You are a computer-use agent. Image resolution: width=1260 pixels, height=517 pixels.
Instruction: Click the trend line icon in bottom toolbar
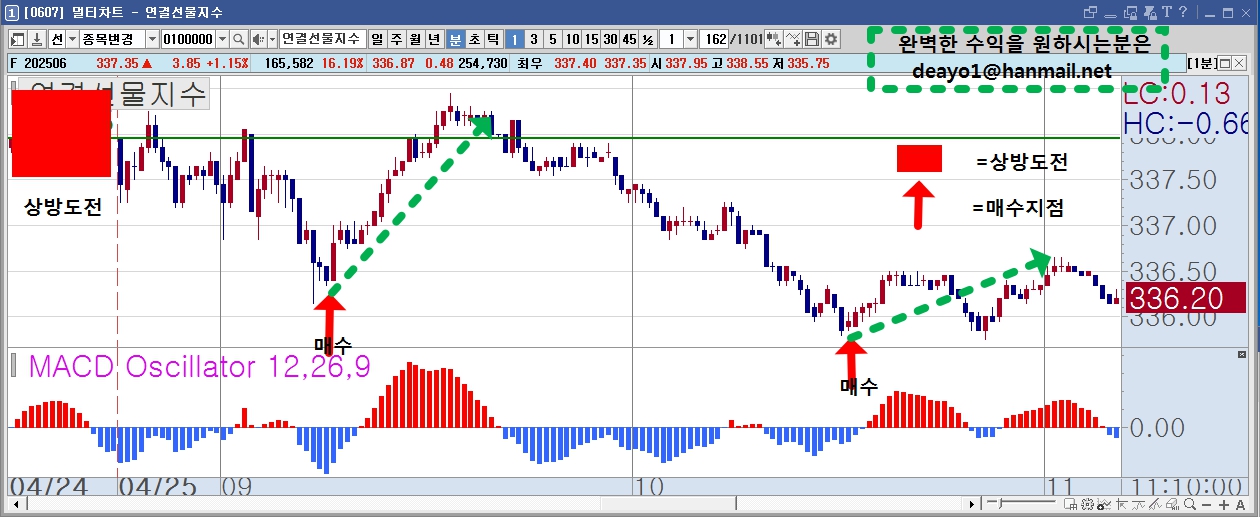1138,504
